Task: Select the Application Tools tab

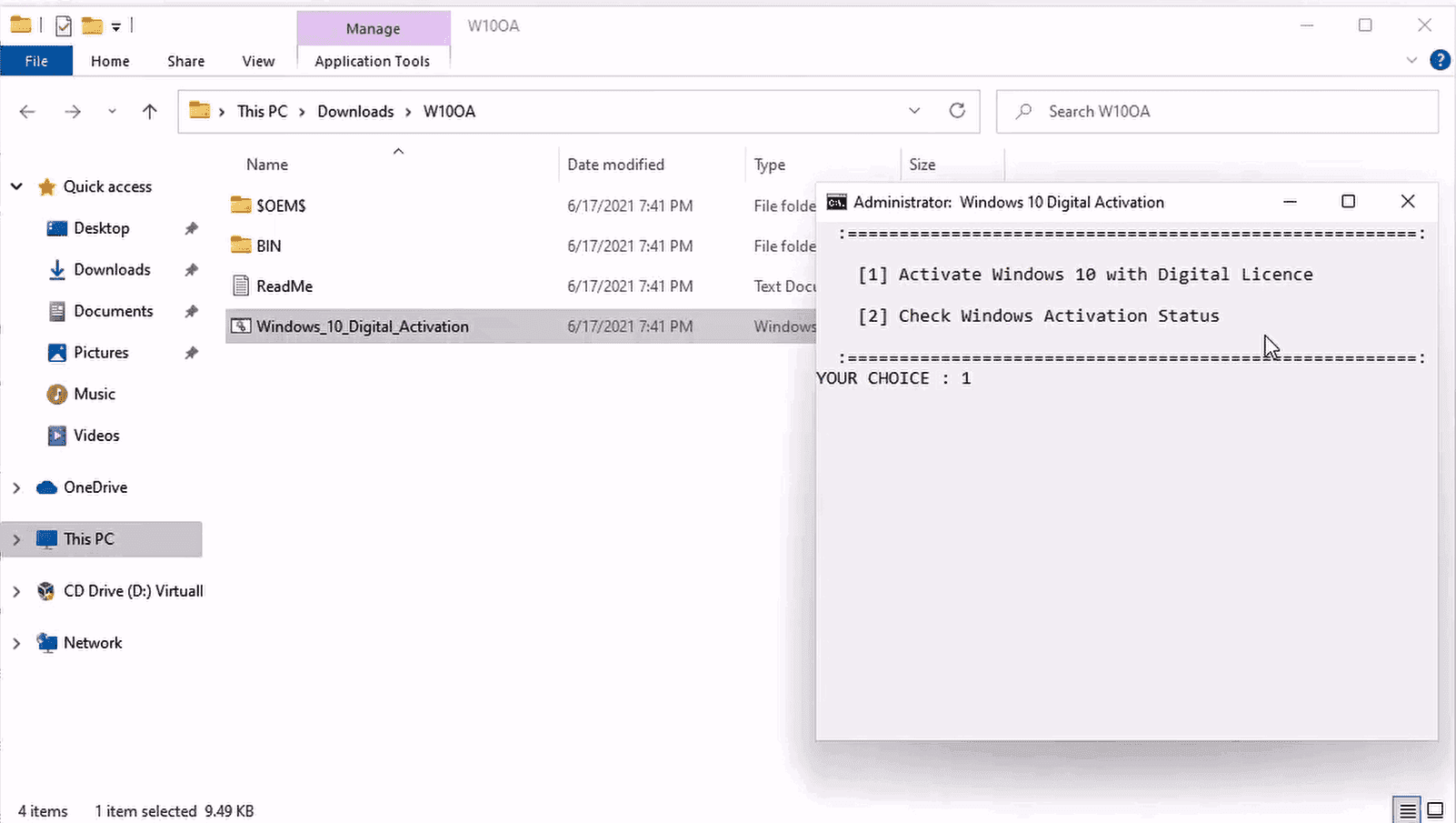Action: 373,61
